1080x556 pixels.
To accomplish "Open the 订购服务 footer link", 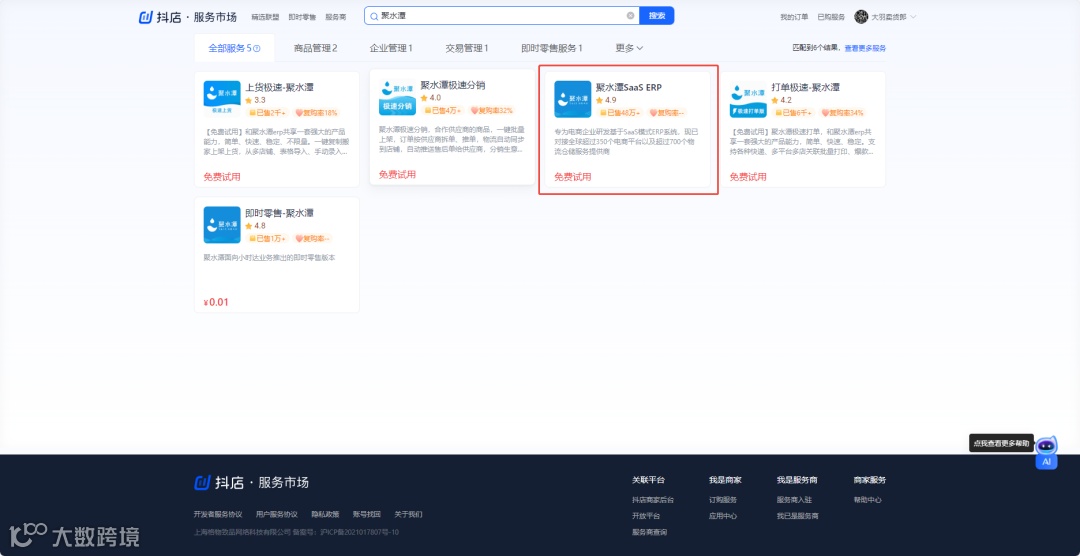I will 723,500.
